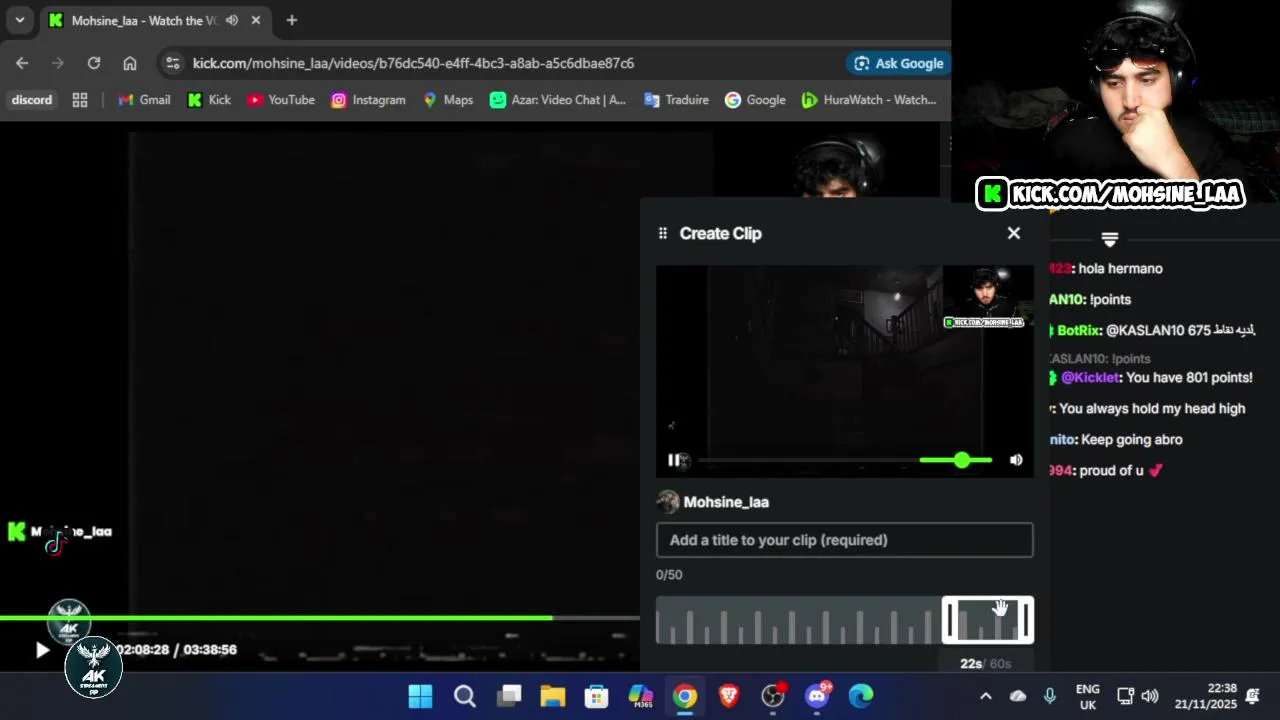This screenshot has height=720, width=1280.
Task: Click the BotRix chat username
Action: click(1078, 330)
